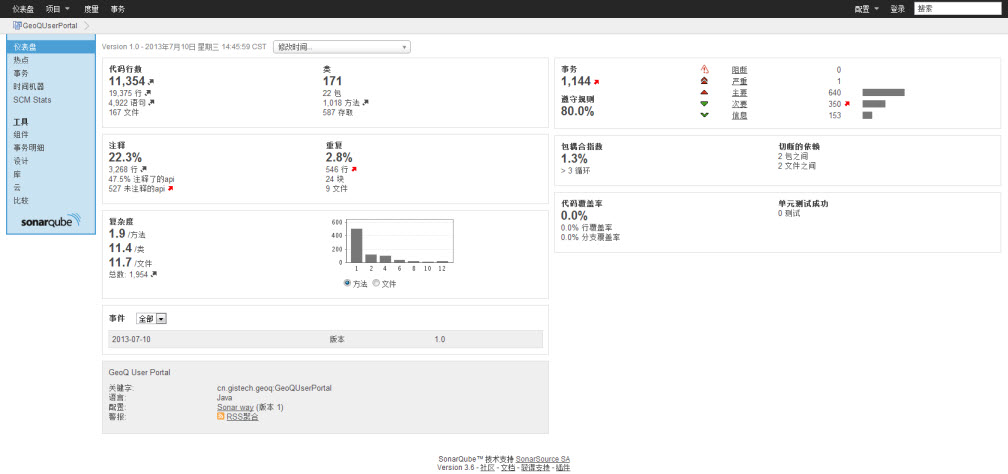Screen dimensions: 1008x474
Task: Click the 2013-07-10 version event row
Action: tap(326, 339)
